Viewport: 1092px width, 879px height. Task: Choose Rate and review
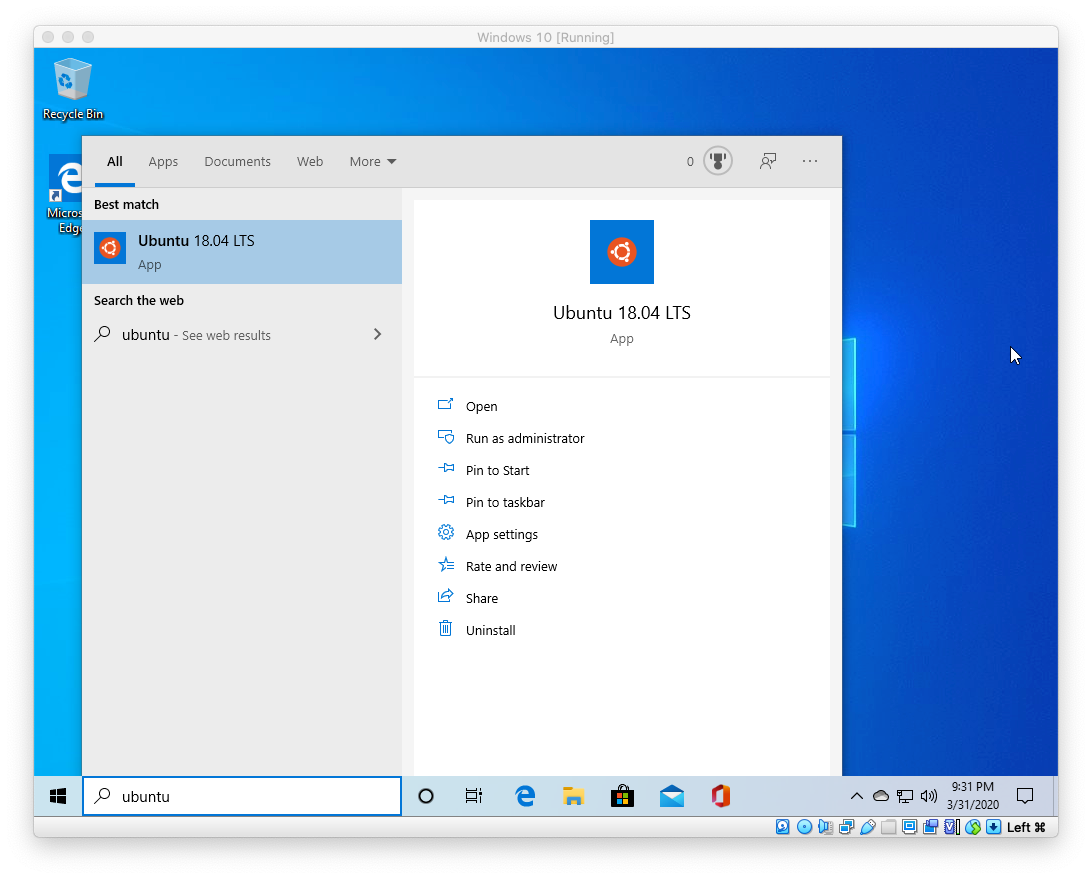click(511, 566)
